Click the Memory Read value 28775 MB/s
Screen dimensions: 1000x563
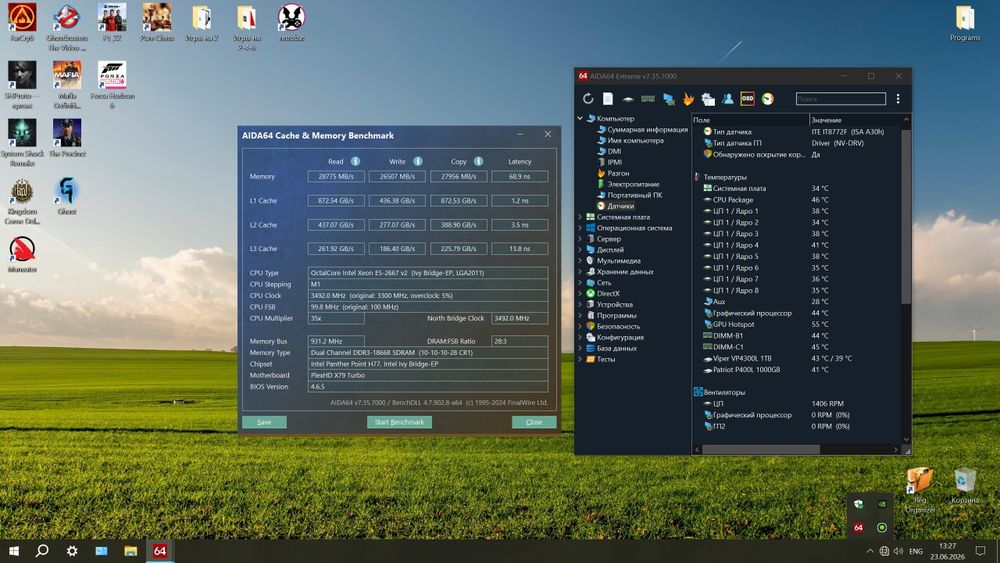pyautogui.click(x=336, y=177)
